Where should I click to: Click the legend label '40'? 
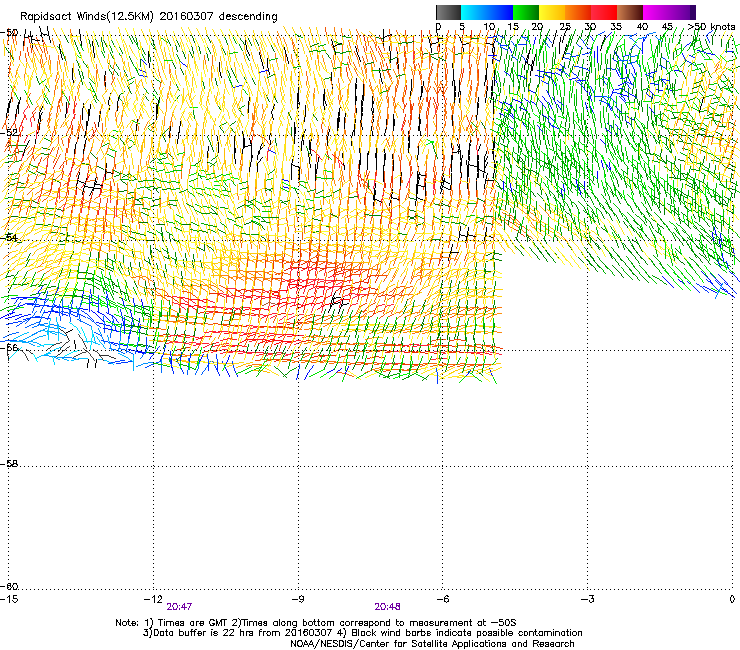[x=642, y=26]
